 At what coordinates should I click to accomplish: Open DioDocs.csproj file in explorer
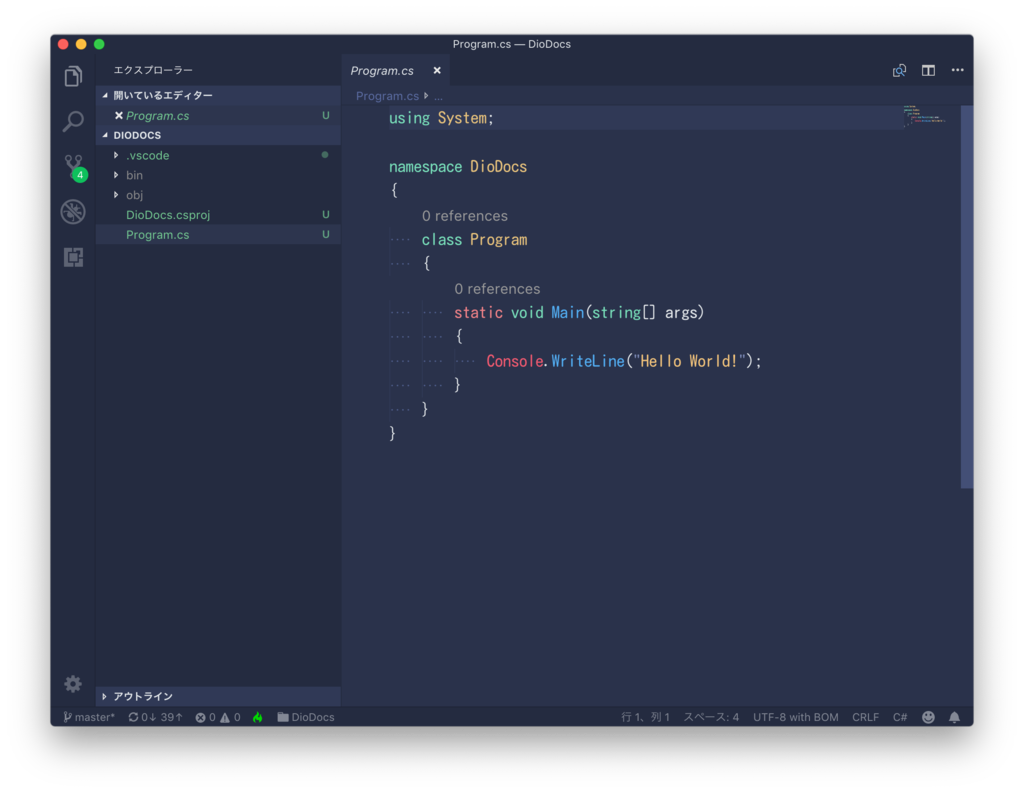(x=218, y=215)
